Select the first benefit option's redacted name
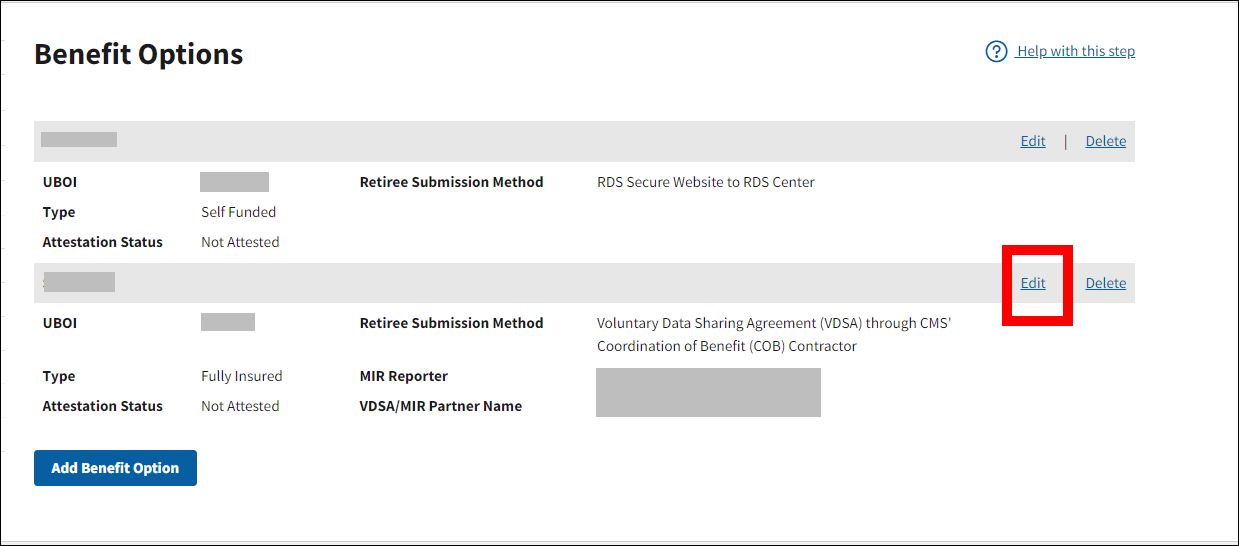The width and height of the screenshot is (1239, 546). [x=79, y=140]
